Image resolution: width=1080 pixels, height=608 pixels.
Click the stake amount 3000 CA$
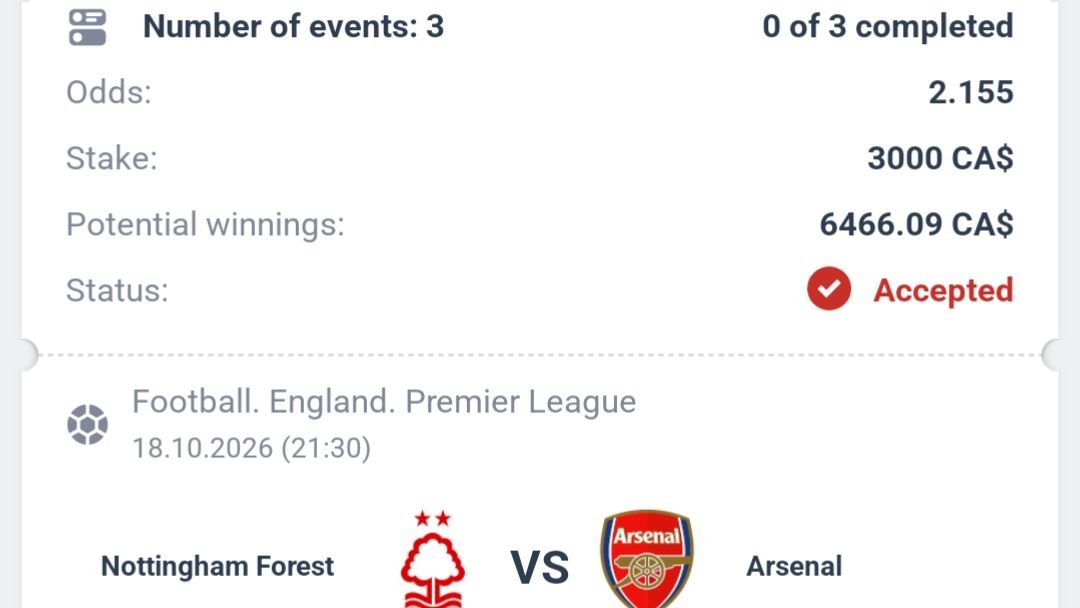(940, 158)
